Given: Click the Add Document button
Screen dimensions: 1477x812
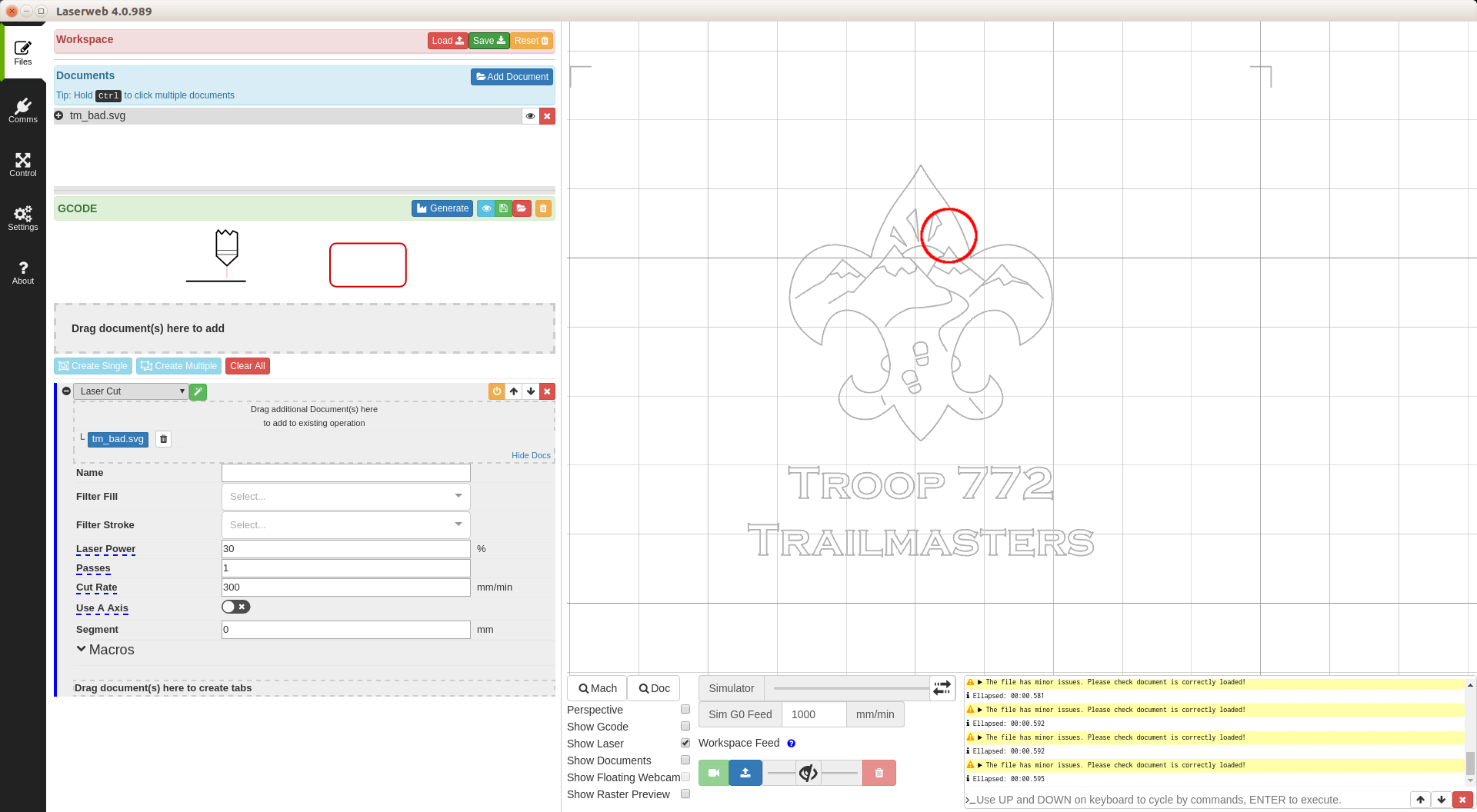Looking at the screenshot, I should (512, 77).
